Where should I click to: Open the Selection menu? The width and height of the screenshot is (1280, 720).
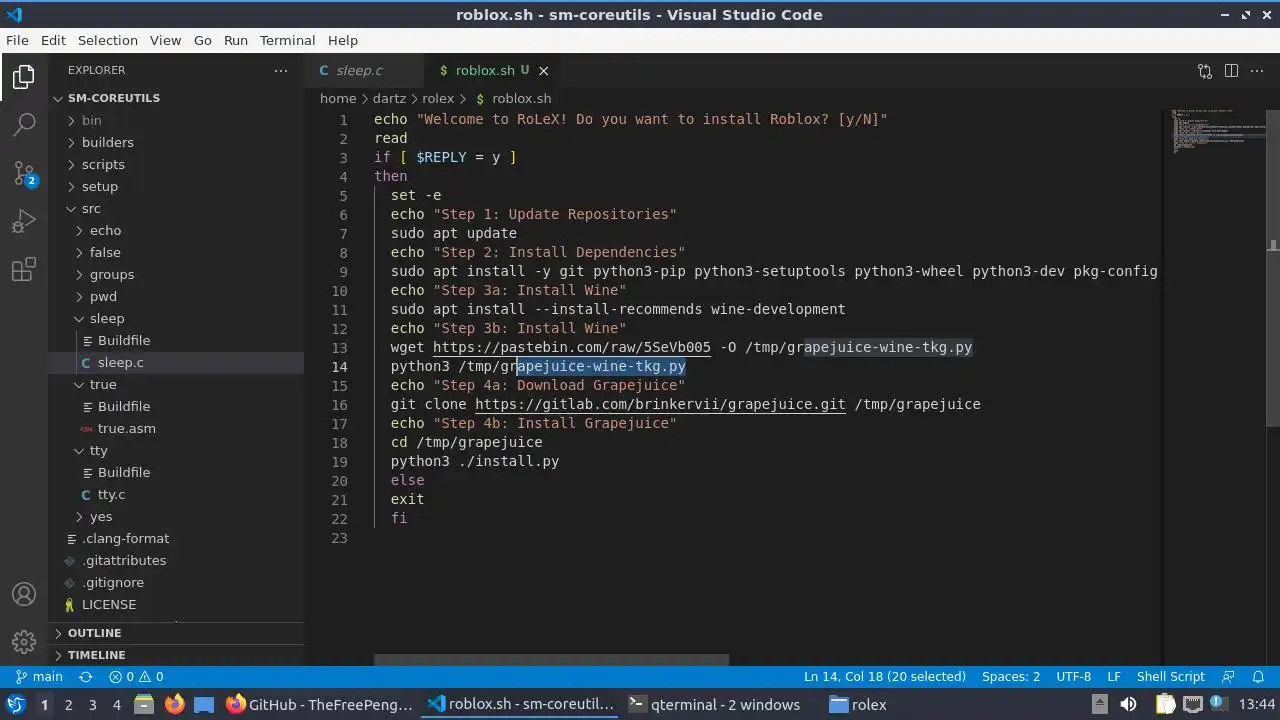(x=108, y=40)
